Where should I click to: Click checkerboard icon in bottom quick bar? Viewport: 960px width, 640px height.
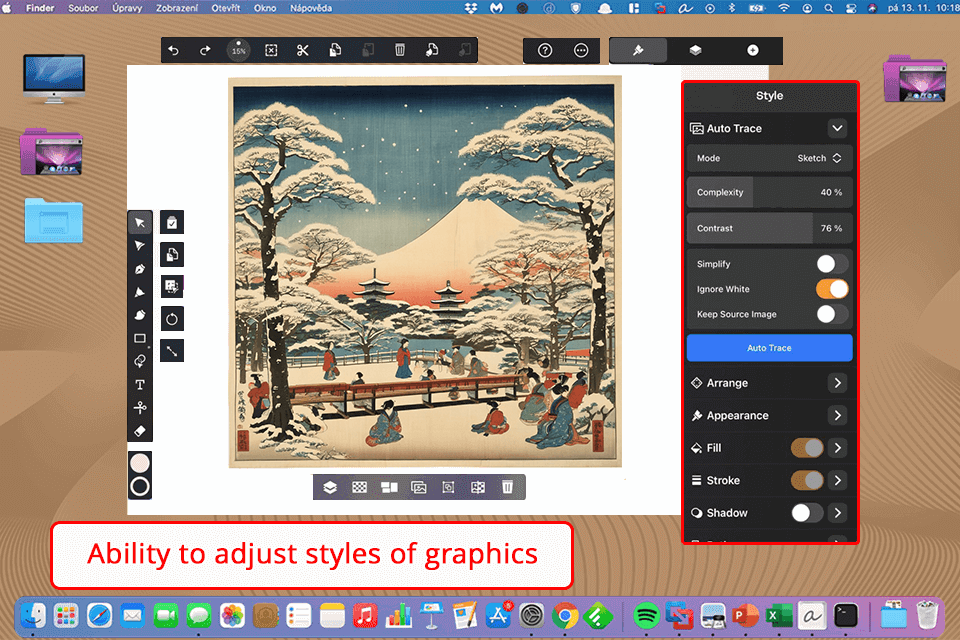(x=359, y=488)
